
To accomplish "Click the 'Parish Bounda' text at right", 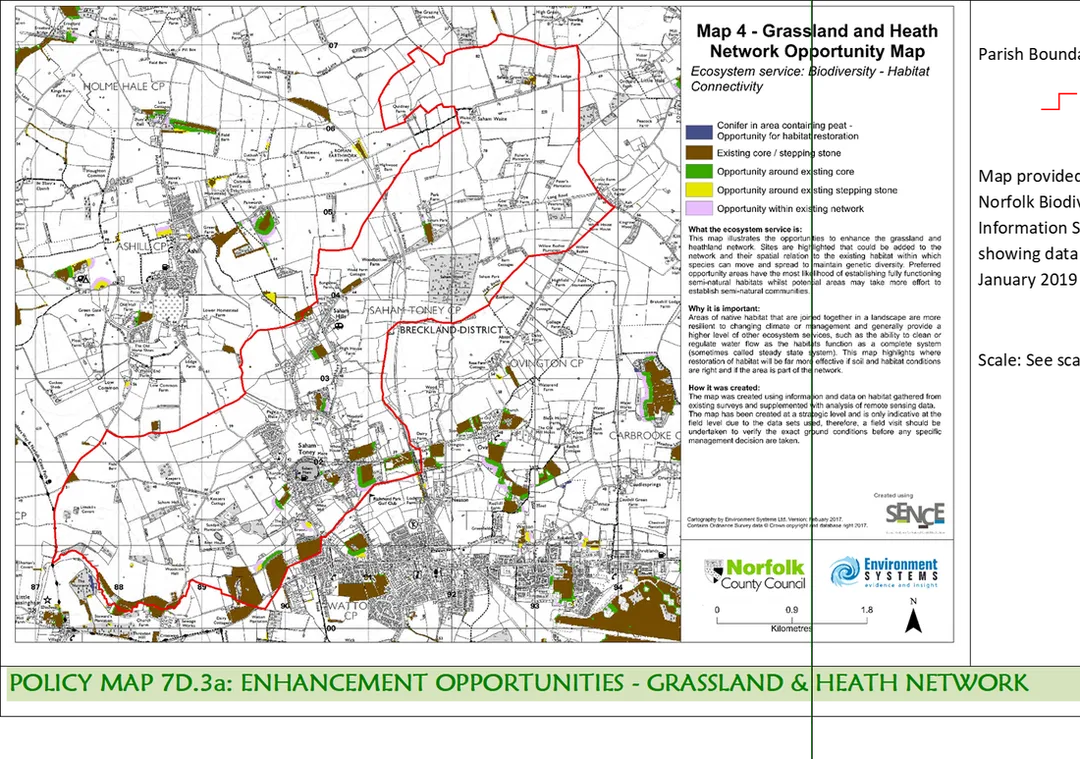I will point(1029,54).
